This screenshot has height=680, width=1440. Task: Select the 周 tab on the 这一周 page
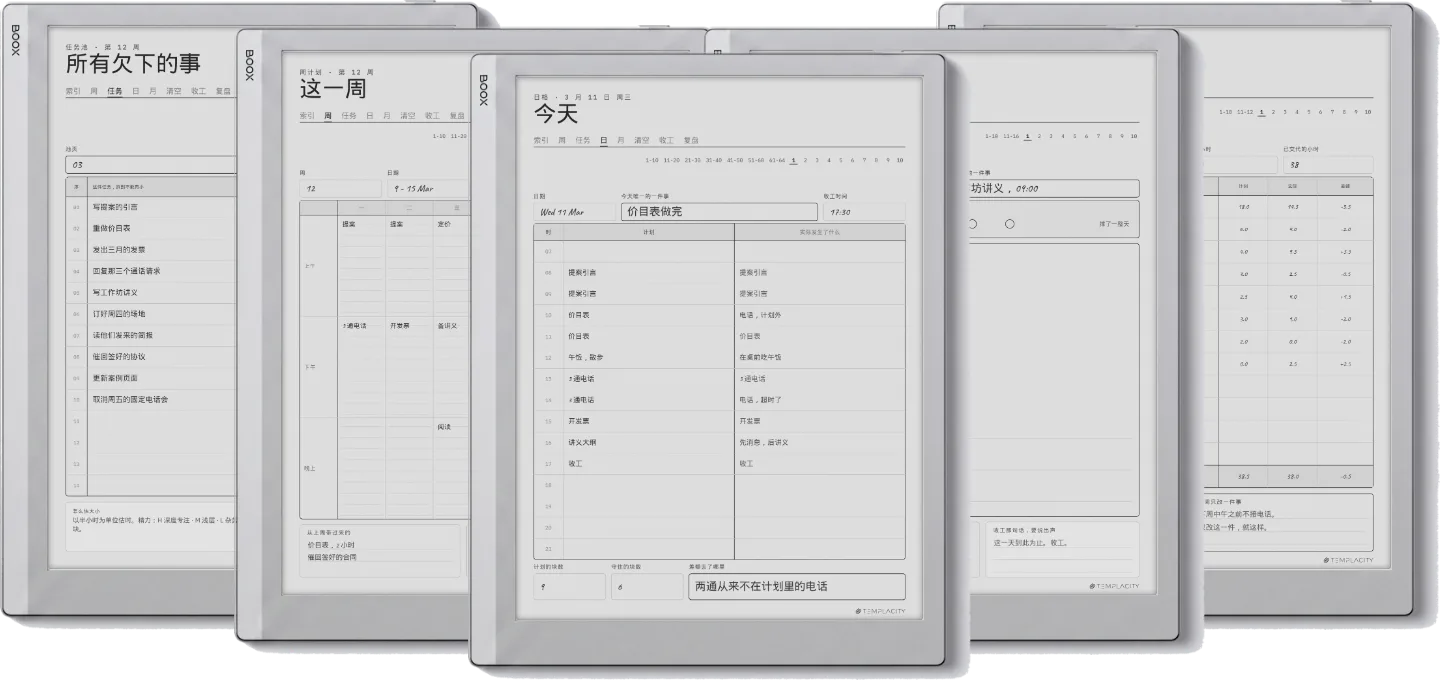[x=328, y=115]
